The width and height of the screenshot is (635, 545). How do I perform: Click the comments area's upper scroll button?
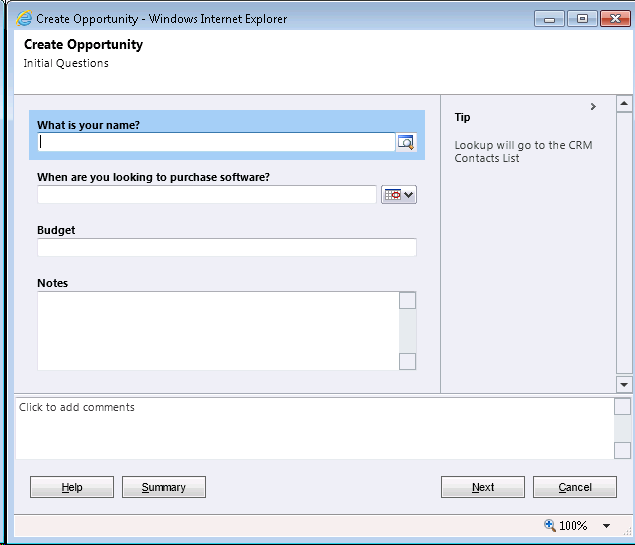[x=622, y=406]
